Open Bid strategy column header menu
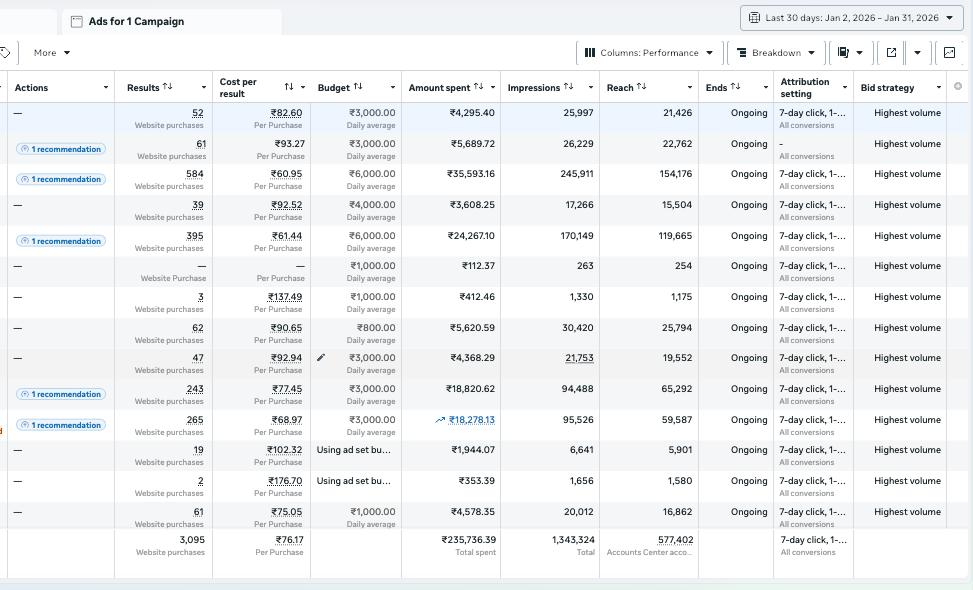Image resolution: width=973 pixels, height=590 pixels. pos(938,87)
